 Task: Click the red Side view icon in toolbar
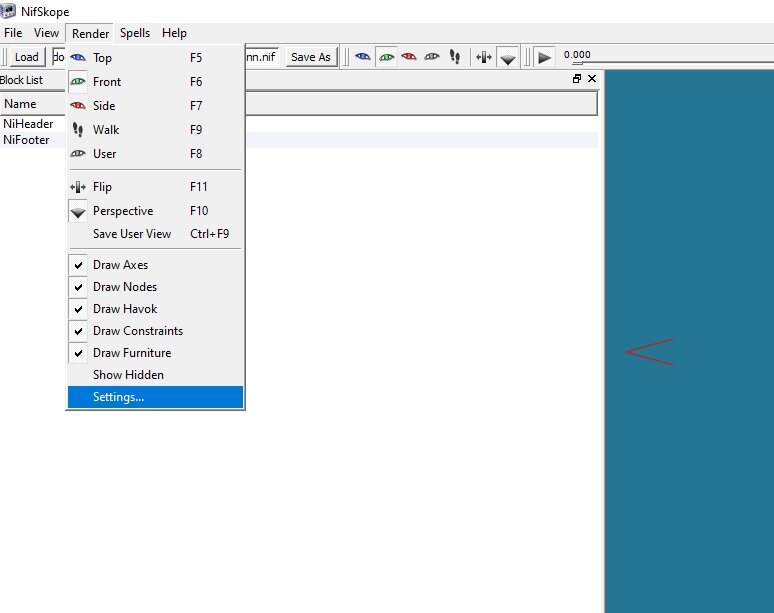(x=409, y=57)
